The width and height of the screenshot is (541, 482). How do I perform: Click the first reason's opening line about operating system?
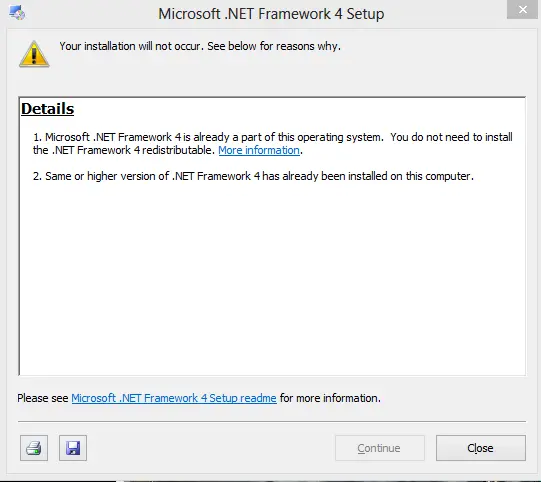(208, 137)
